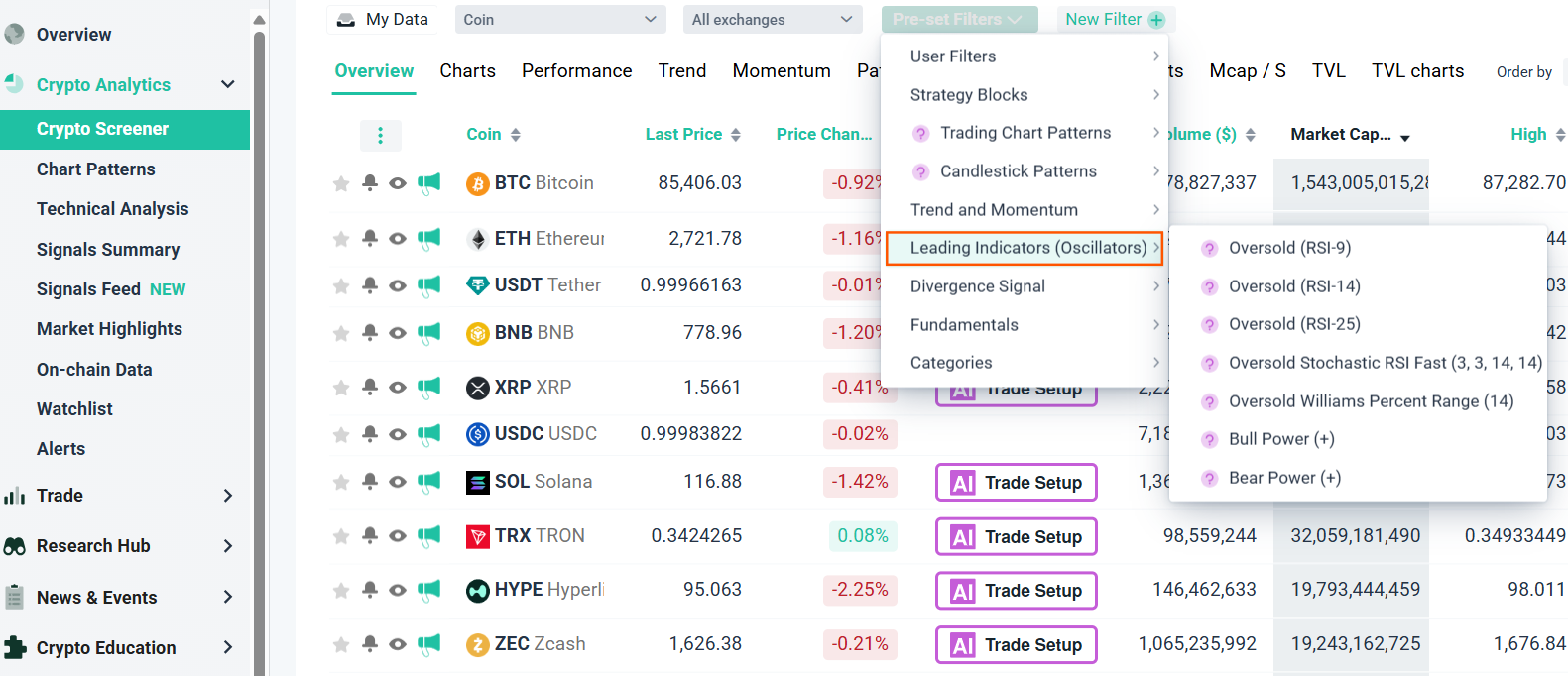This screenshot has height=676, width=1568.
Task: Click the Crypto Education puzzle icon
Action: [x=14, y=648]
